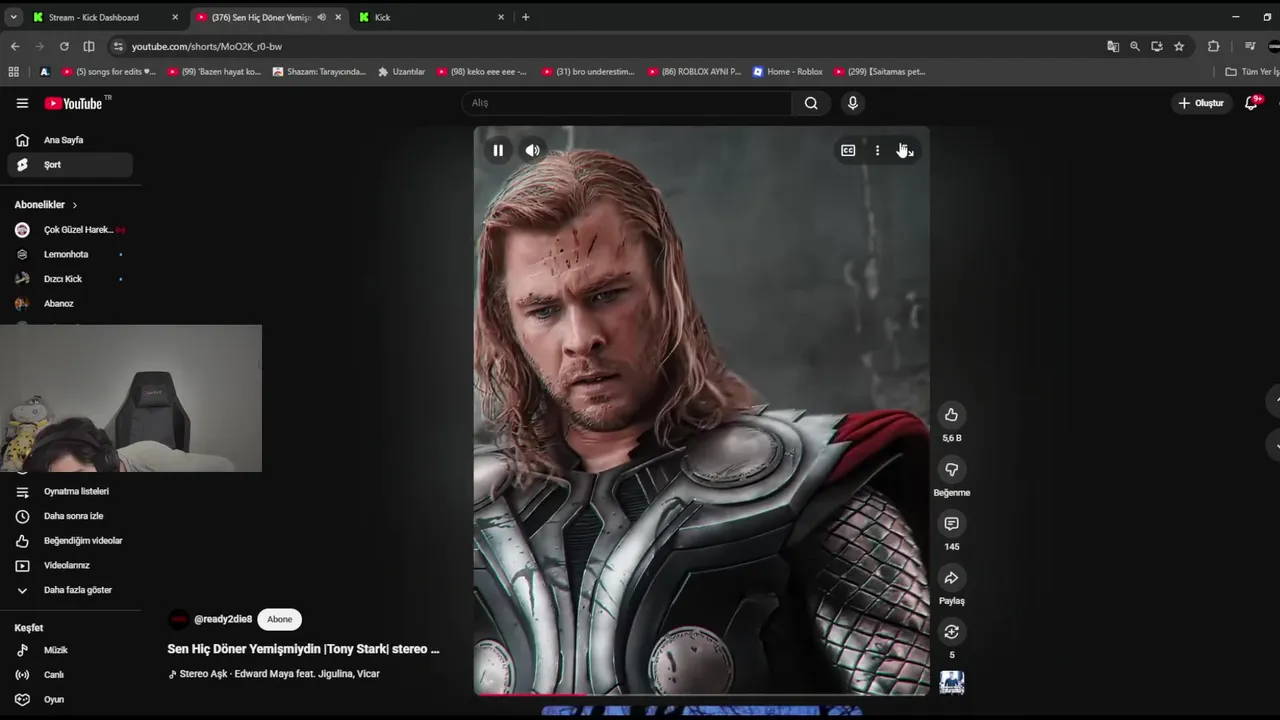The height and width of the screenshot is (720, 1280).
Task: Open the Tüm Yer İşaretleri bookmarks folder
Action: tap(1252, 72)
